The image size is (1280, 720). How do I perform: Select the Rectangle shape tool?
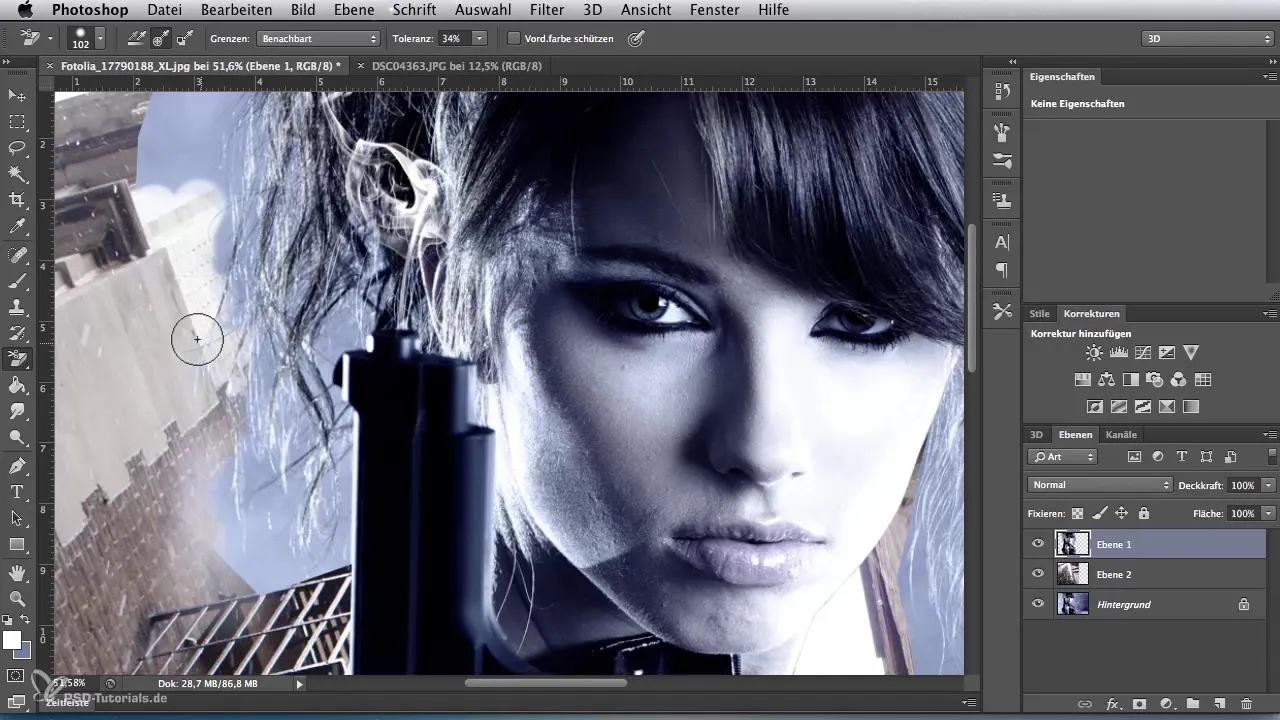[17, 544]
